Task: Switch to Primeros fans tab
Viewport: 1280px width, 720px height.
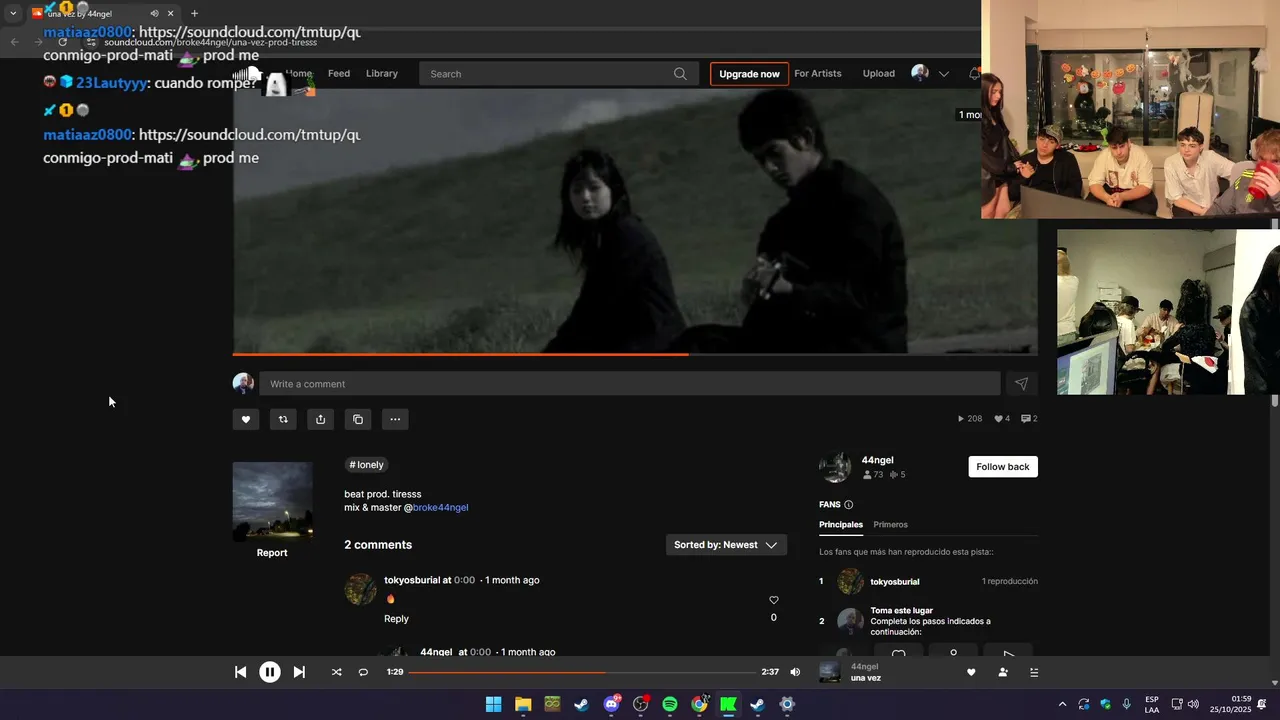Action: click(890, 525)
